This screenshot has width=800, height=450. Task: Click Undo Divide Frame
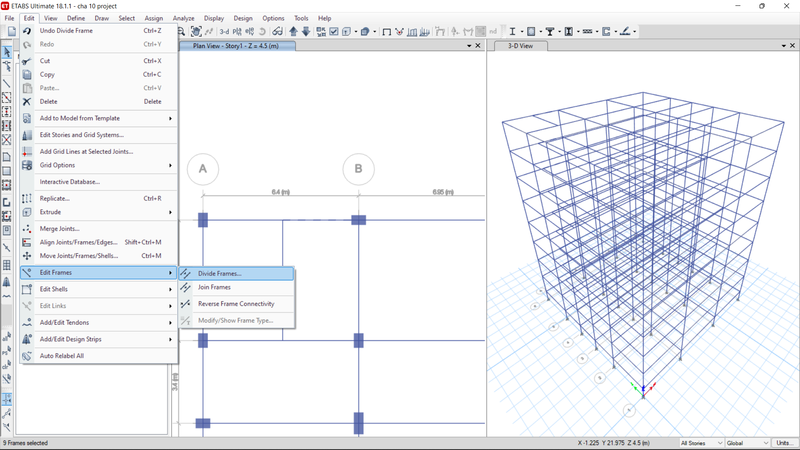point(98,31)
